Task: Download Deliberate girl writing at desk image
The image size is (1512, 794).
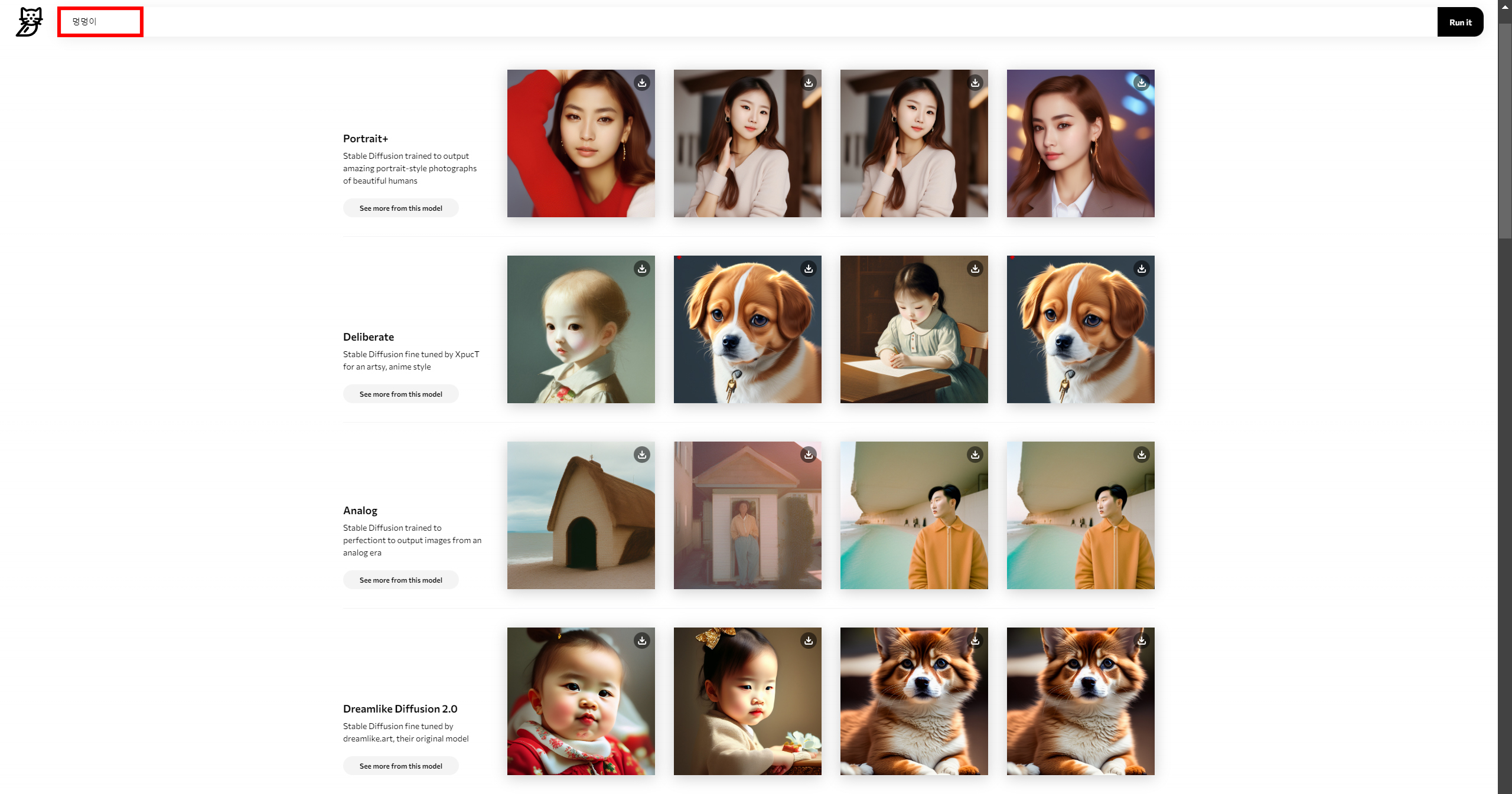Action: tap(975, 269)
